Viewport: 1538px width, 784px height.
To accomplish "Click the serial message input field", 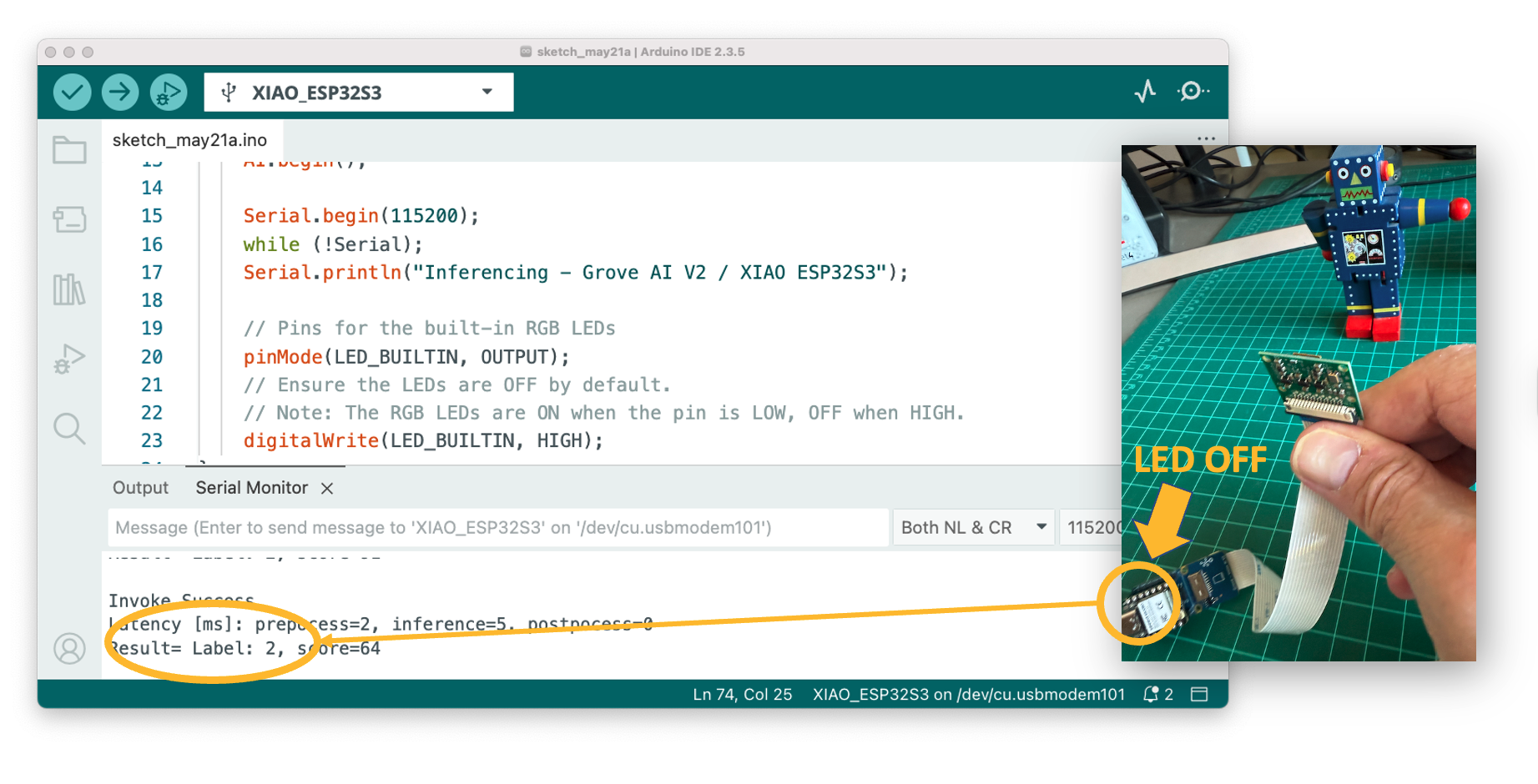I will [x=498, y=527].
